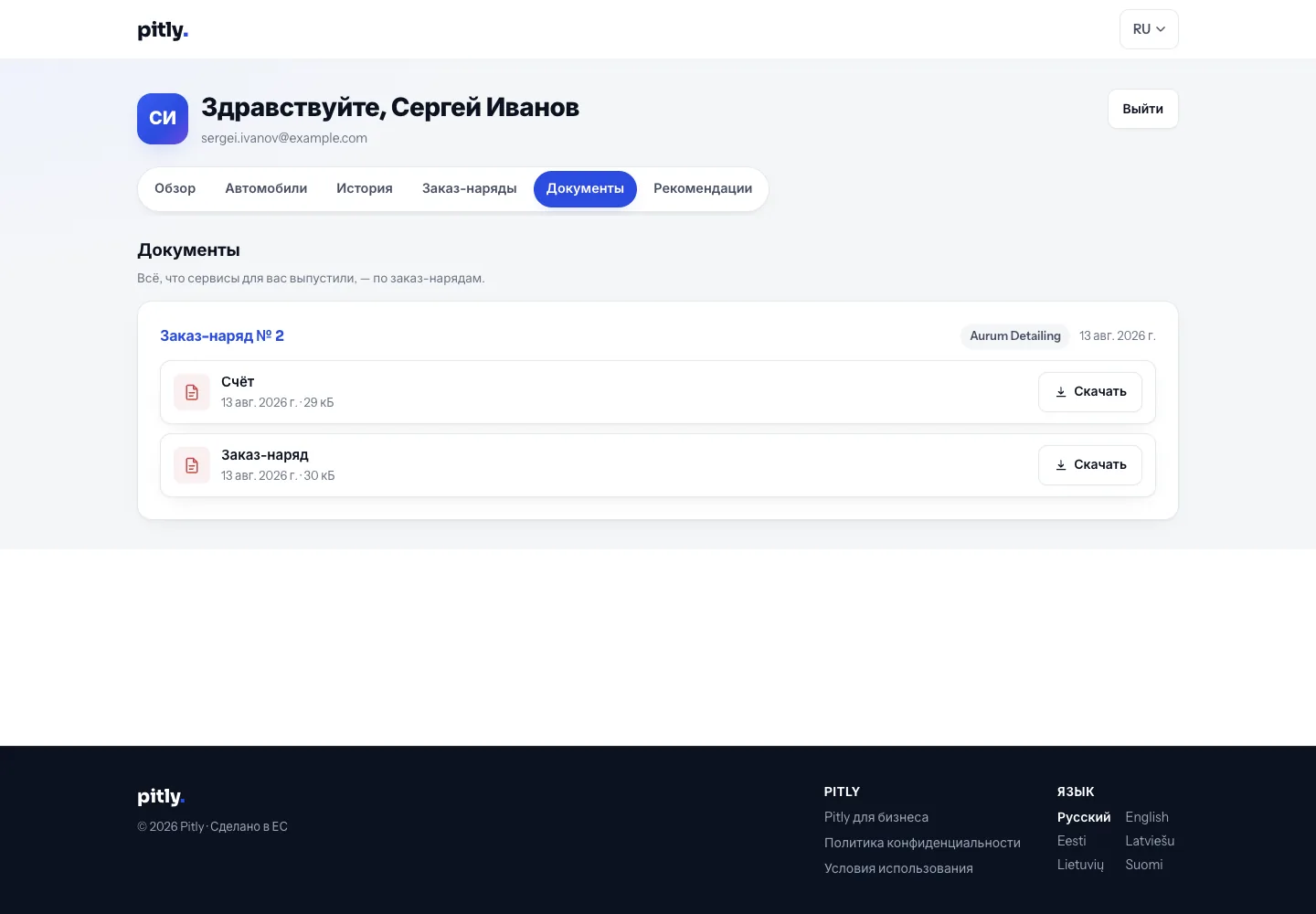This screenshot has width=1316, height=914.
Task: Open the Автомобили tab
Action: 266,189
